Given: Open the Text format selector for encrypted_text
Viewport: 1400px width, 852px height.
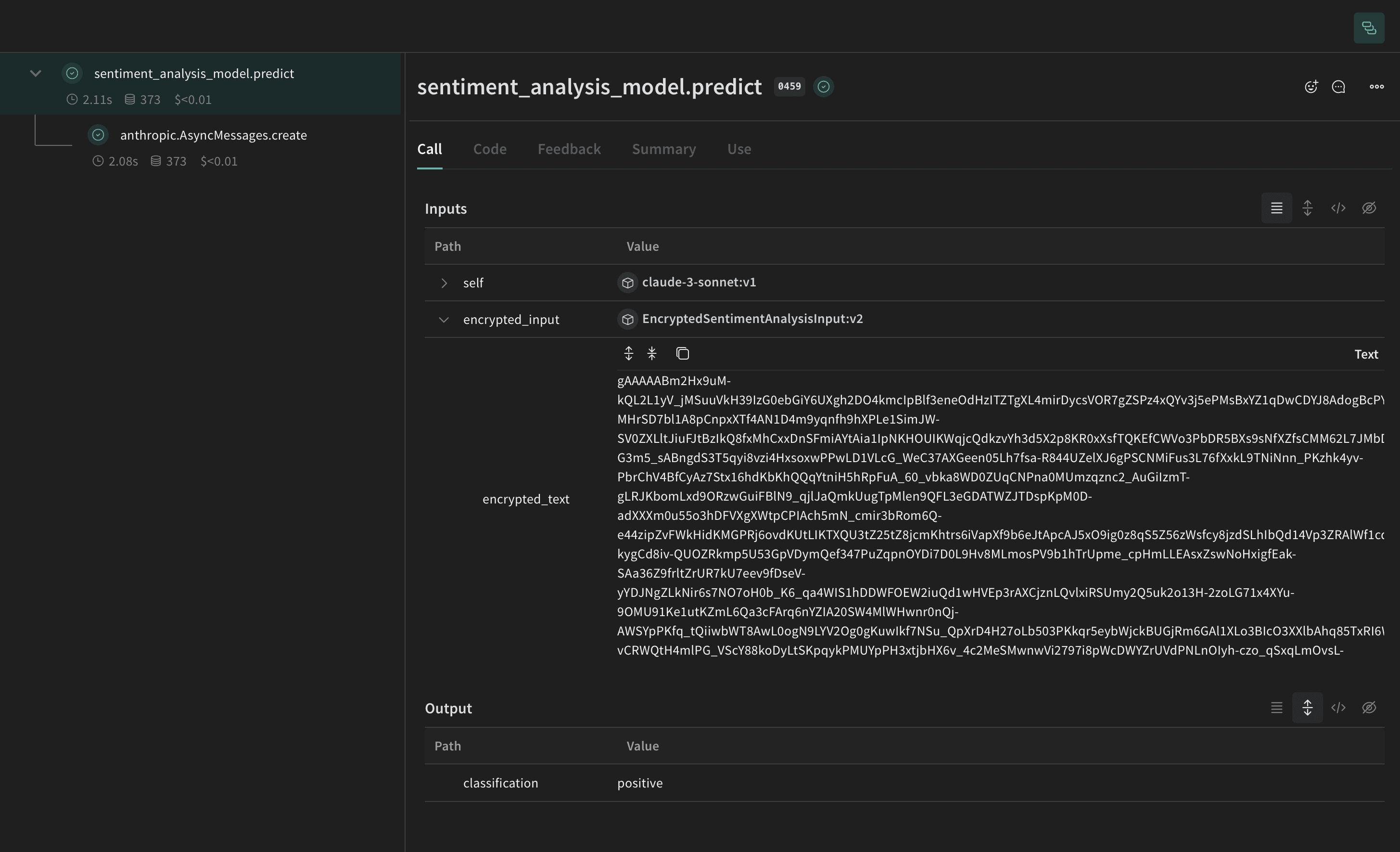Looking at the screenshot, I should click(1366, 354).
